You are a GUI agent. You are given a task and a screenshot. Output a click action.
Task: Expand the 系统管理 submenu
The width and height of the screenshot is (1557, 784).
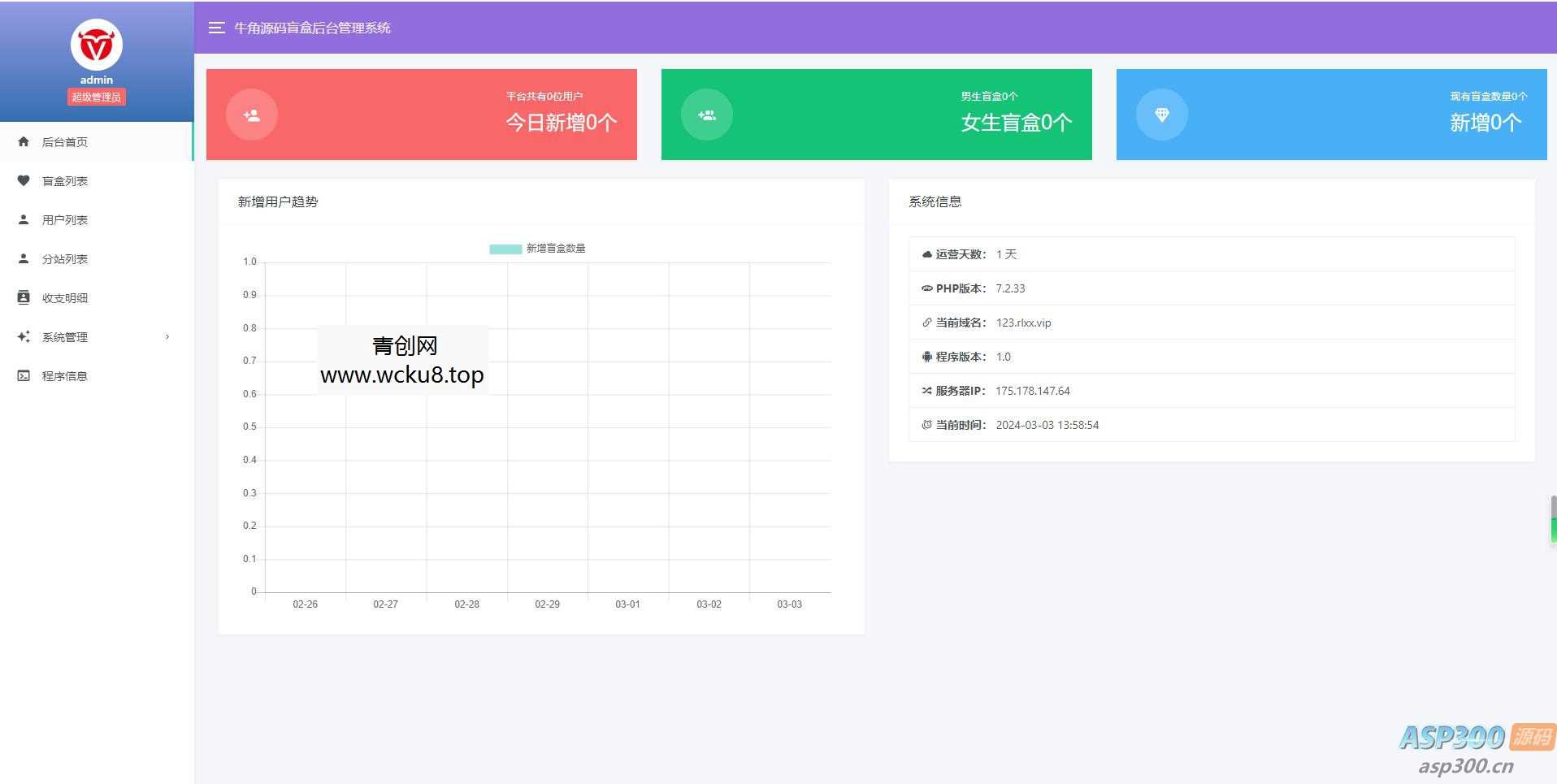[168, 336]
